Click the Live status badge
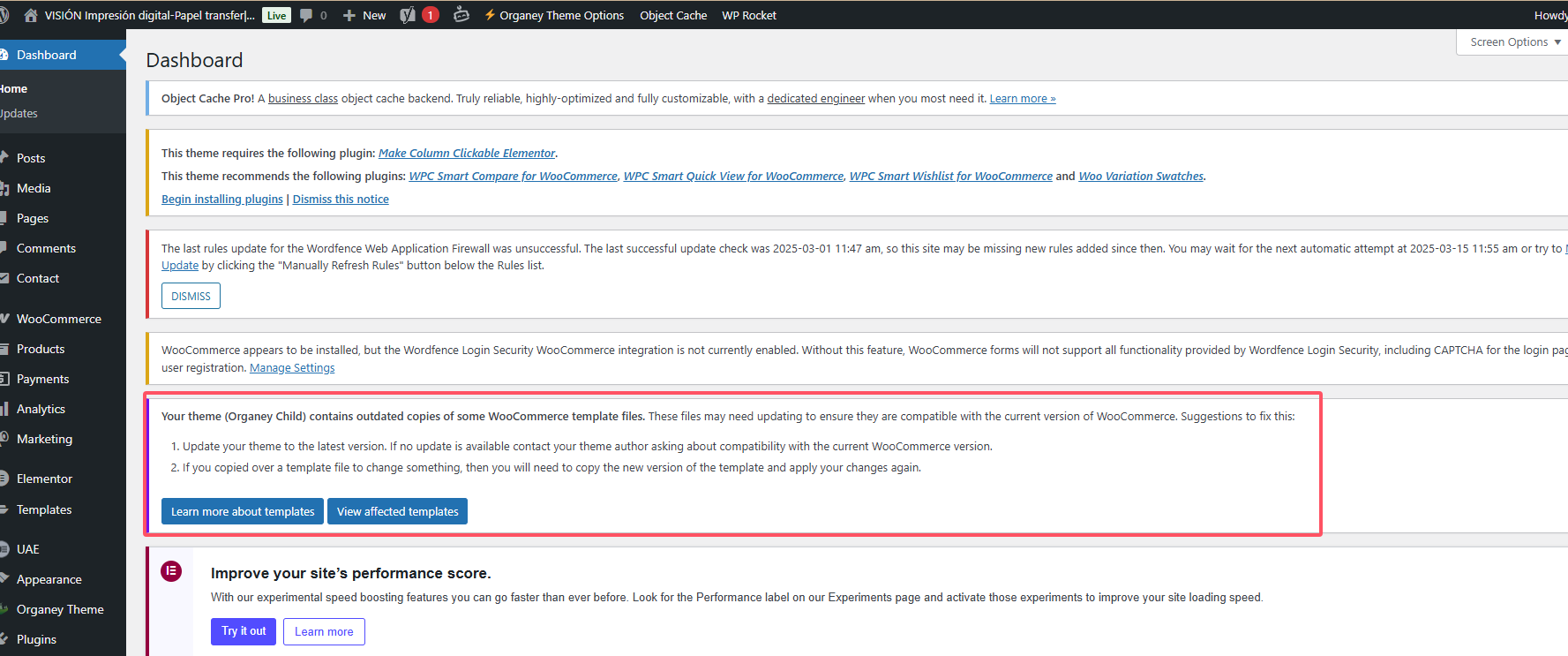Image resolution: width=1568 pixels, height=656 pixels. (x=277, y=15)
